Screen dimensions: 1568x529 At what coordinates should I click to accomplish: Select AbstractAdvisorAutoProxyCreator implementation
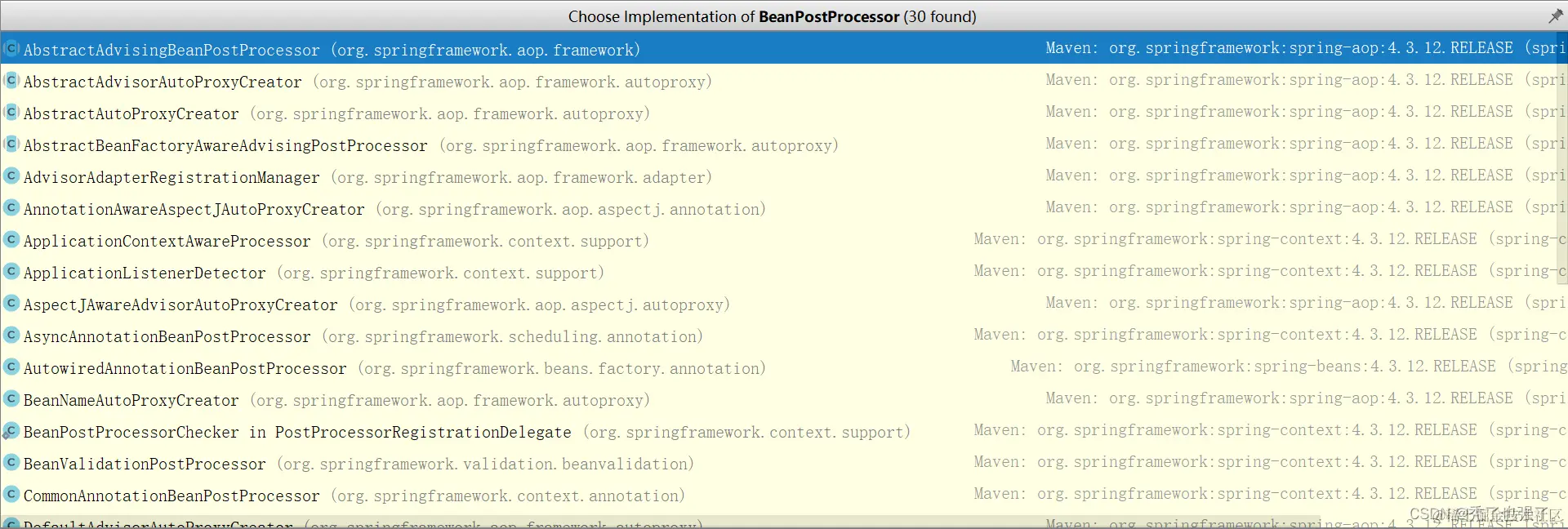point(163,82)
